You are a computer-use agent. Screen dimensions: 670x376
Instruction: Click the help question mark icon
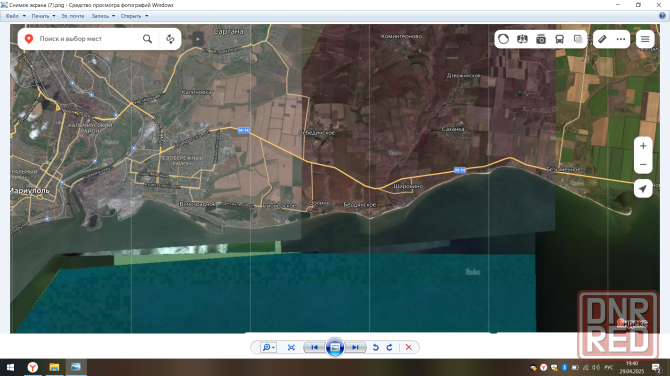pyautogui.click(x=662, y=16)
